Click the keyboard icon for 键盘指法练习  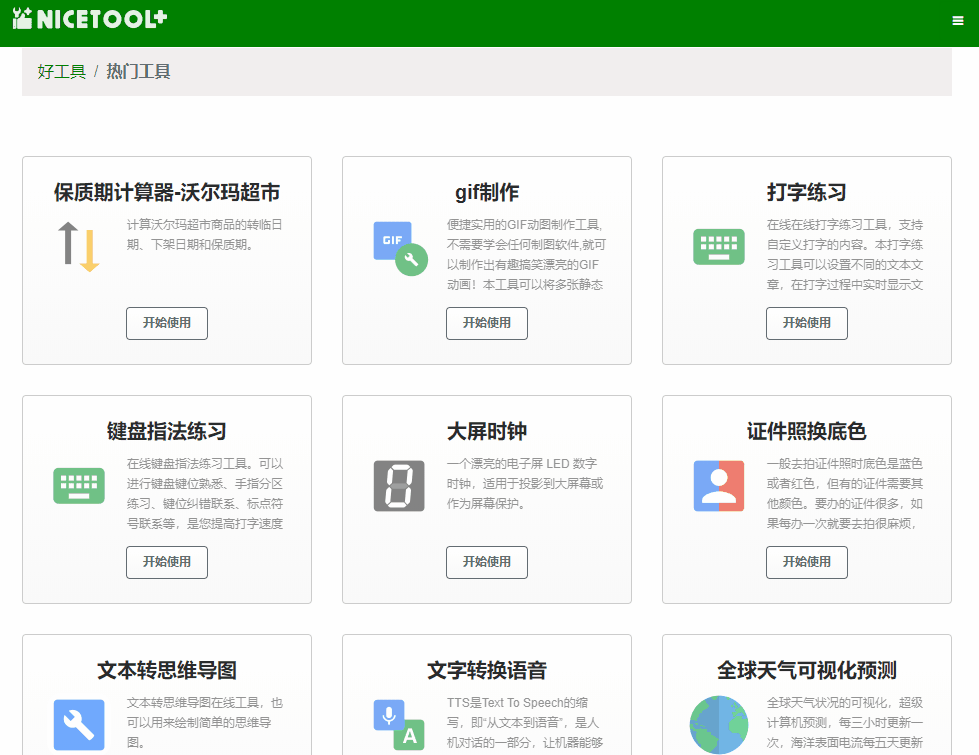click(79, 485)
